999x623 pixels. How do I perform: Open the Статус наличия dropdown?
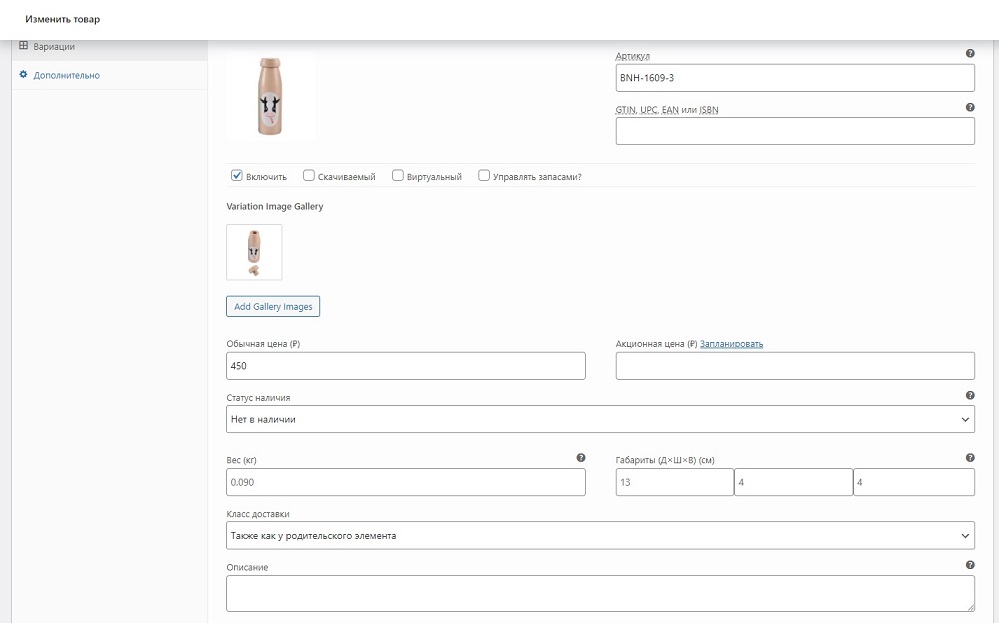pyautogui.click(x=600, y=419)
